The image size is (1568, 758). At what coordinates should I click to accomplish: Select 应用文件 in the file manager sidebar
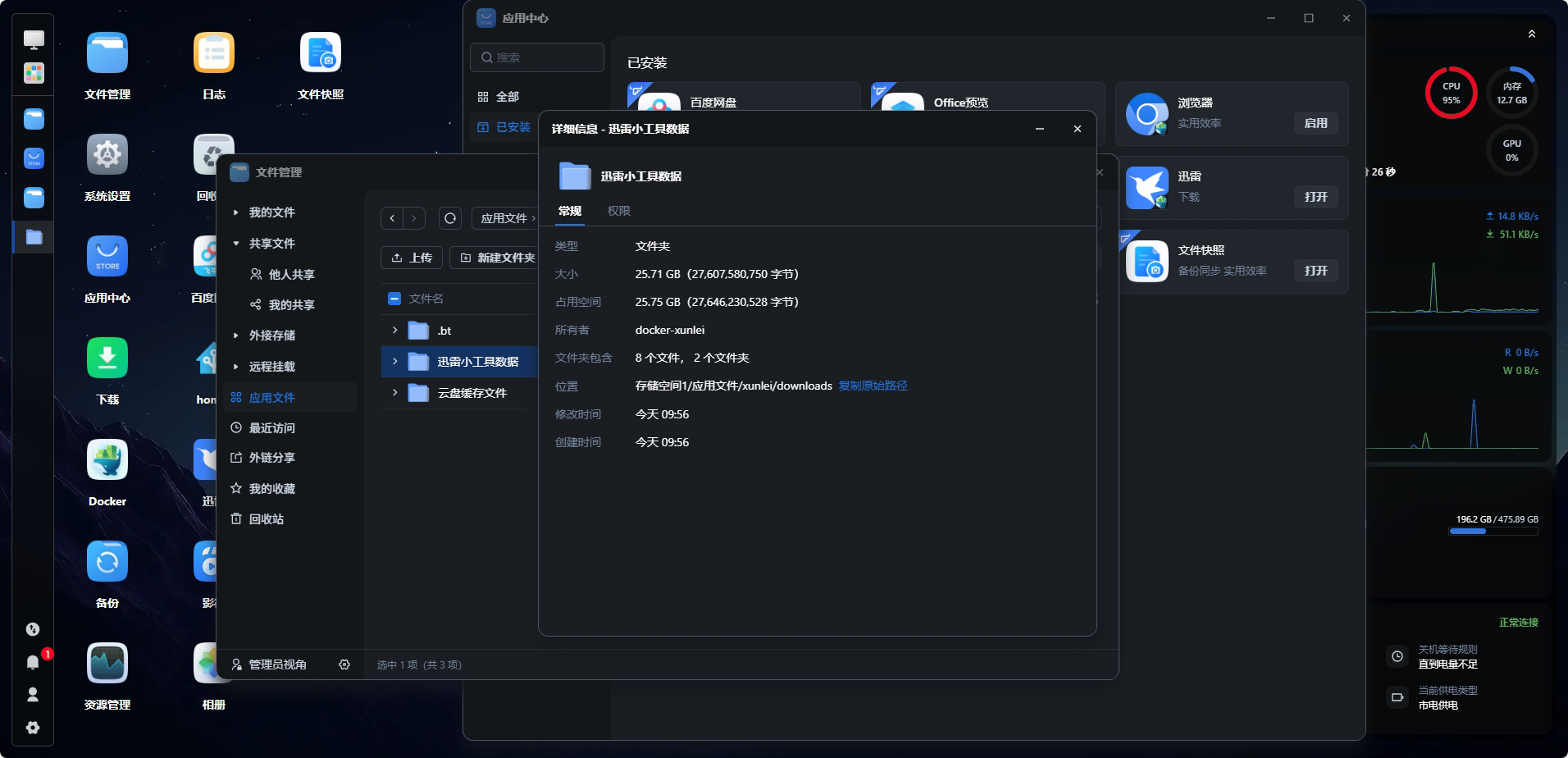[290, 398]
